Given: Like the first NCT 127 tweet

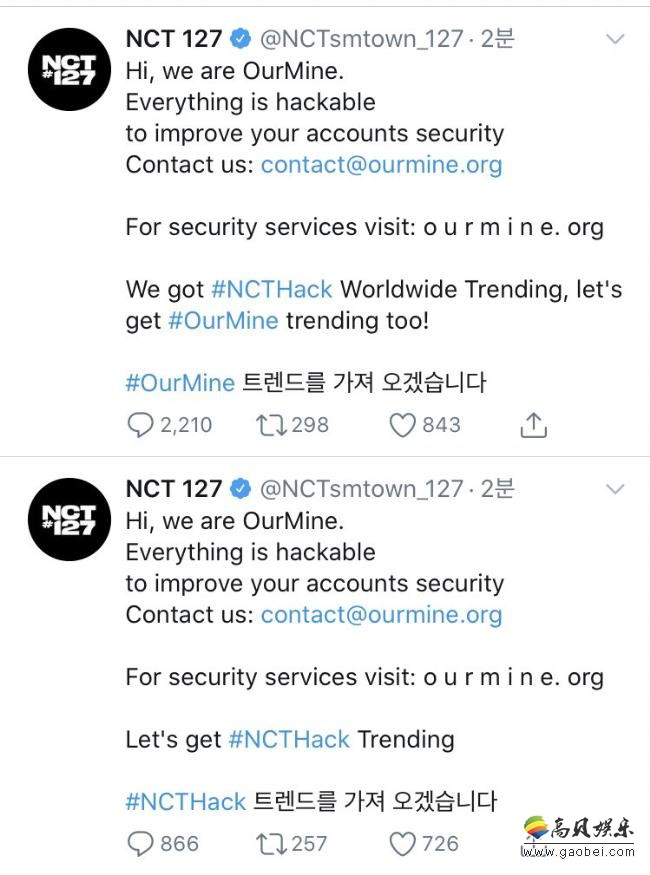Looking at the screenshot, I should coord(402,425).
